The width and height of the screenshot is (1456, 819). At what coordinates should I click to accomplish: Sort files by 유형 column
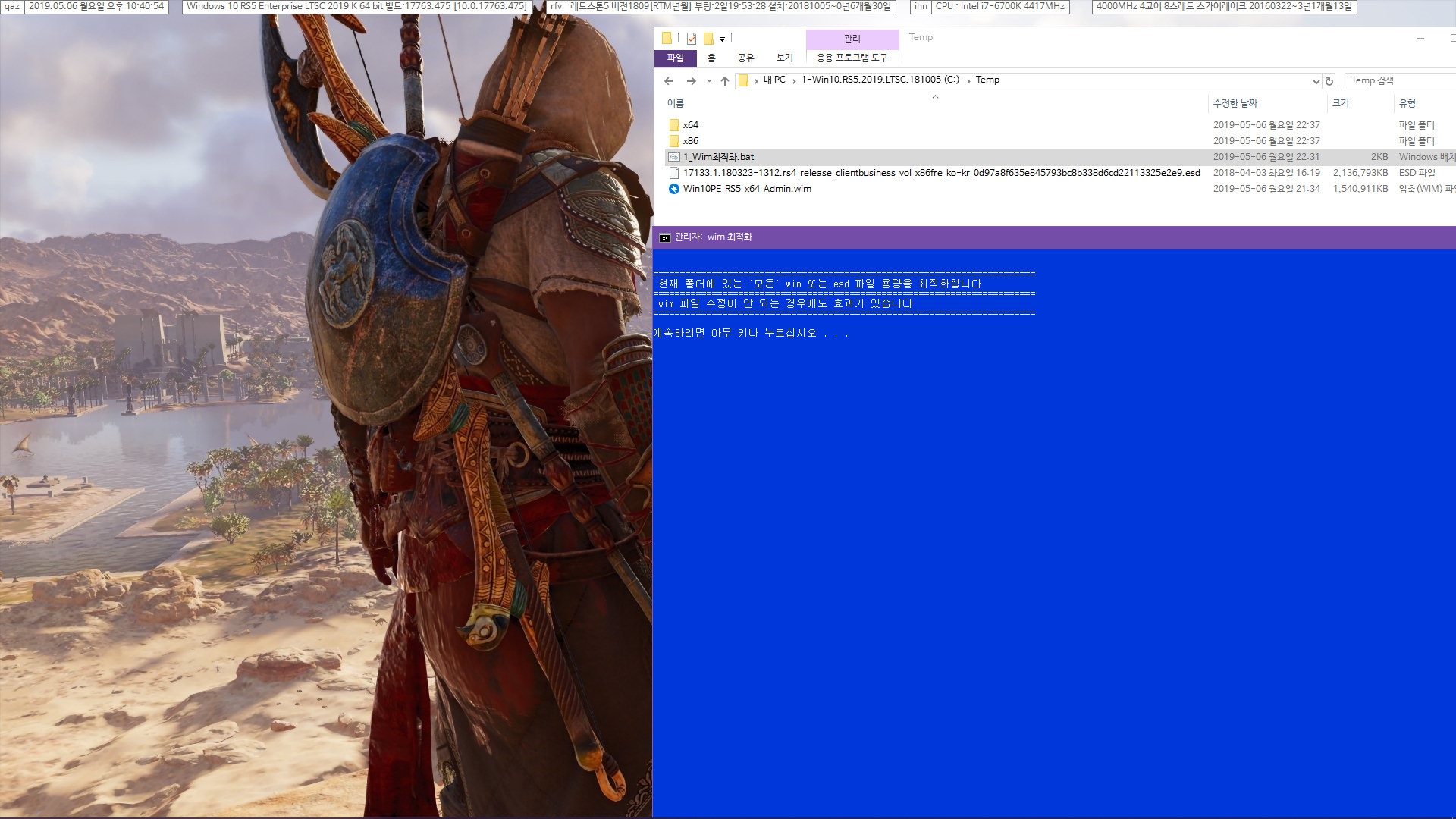tap(1425, 103)
